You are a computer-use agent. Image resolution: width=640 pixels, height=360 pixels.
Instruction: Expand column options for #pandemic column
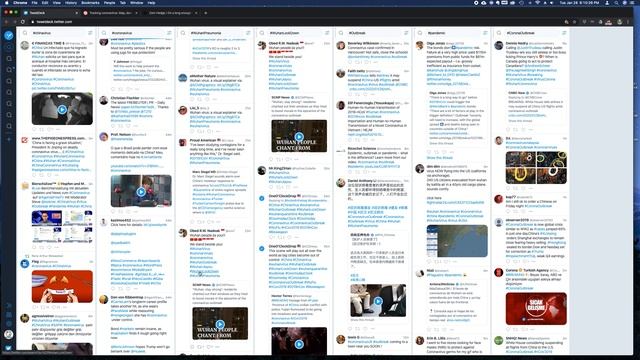click(485, 33)
